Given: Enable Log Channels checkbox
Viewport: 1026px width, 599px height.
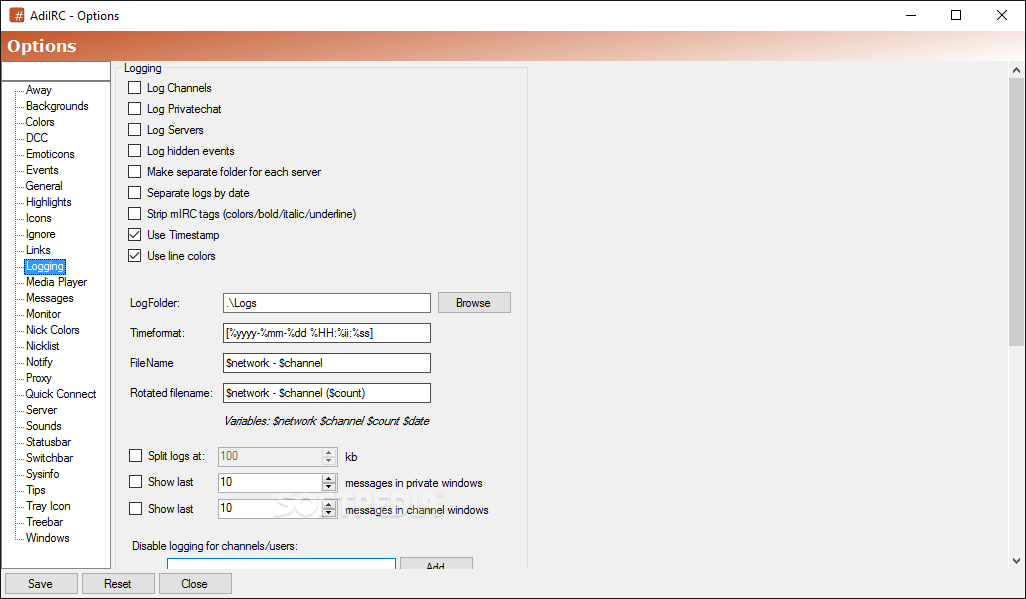Looking at the screenshot, I should tap(135, 88).
